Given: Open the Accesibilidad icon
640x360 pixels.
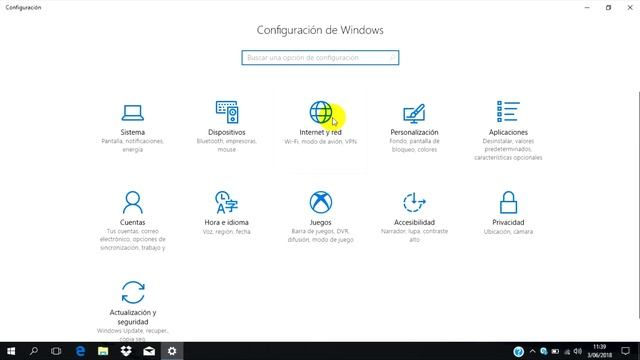Looking at the screenshot, I should point(414,202).
